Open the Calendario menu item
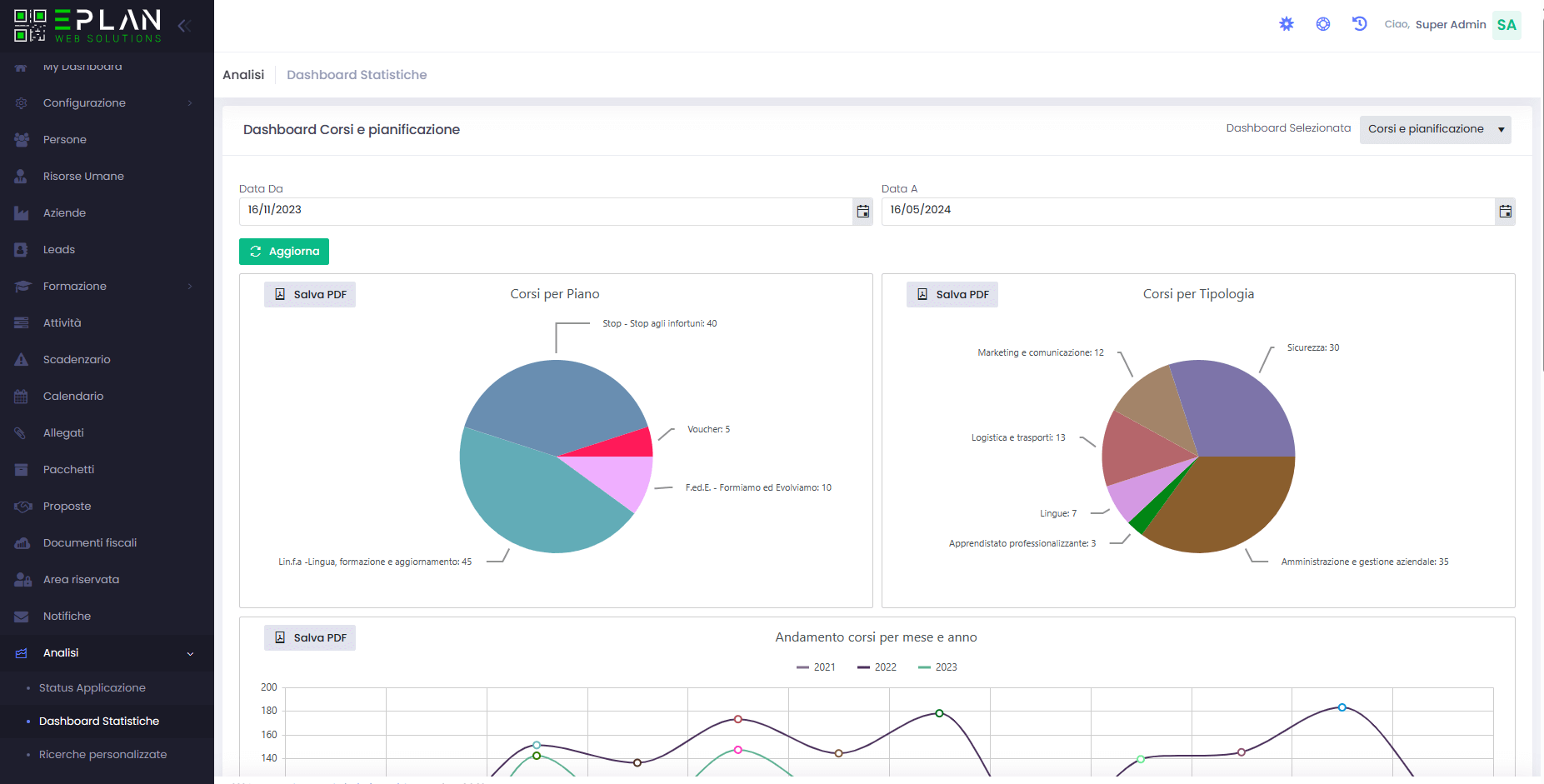 coord(107,397)
